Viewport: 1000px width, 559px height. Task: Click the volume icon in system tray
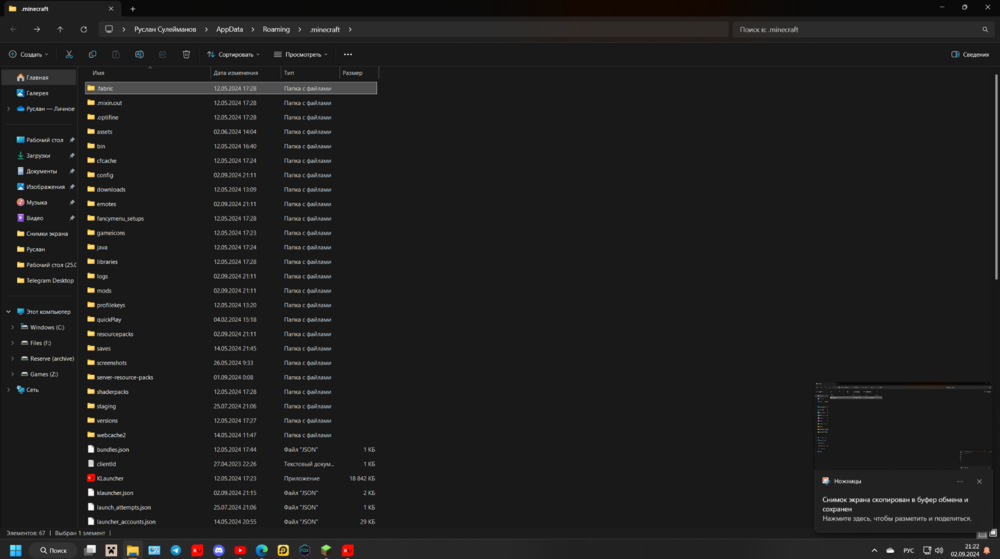point(939,550)
